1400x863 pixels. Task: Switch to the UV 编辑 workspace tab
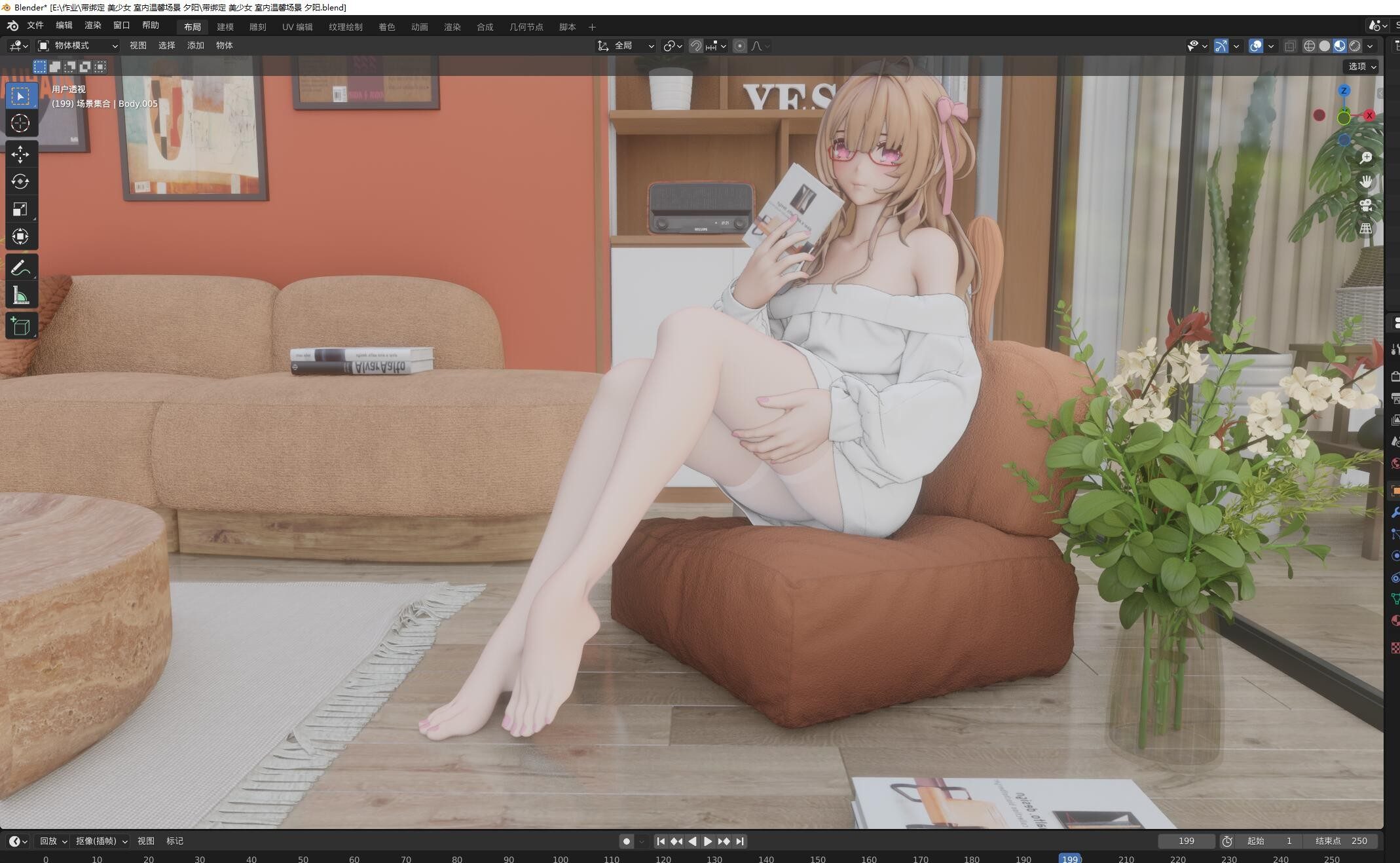tap(297, 27)
